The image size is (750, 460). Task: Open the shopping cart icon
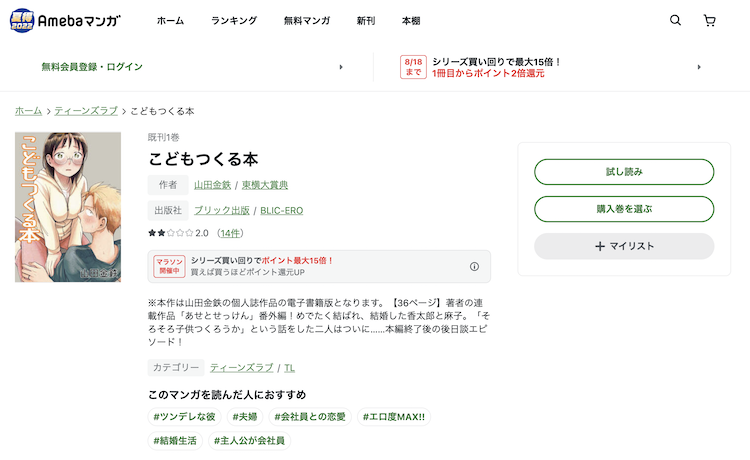709,20
